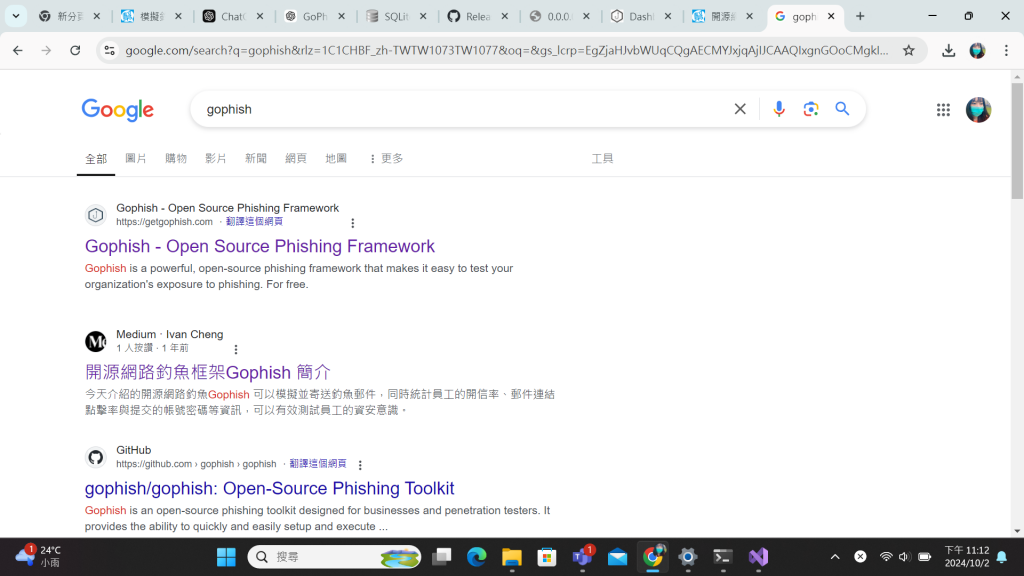Show hidden system tray icons
The height and width of the screenshot is (576, 1024).
click(835, 557)
